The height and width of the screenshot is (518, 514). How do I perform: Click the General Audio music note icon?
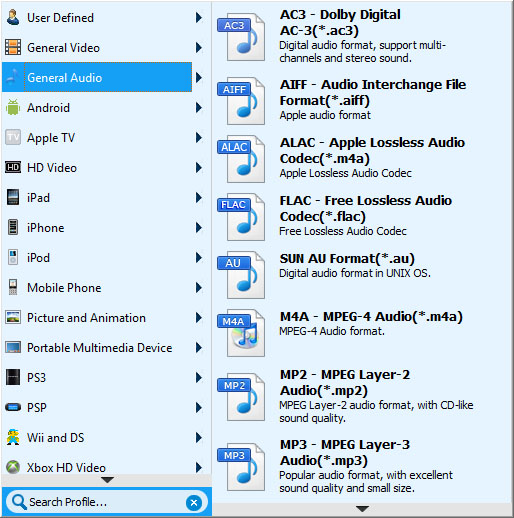pyautogui.click(x=13, y=77)
